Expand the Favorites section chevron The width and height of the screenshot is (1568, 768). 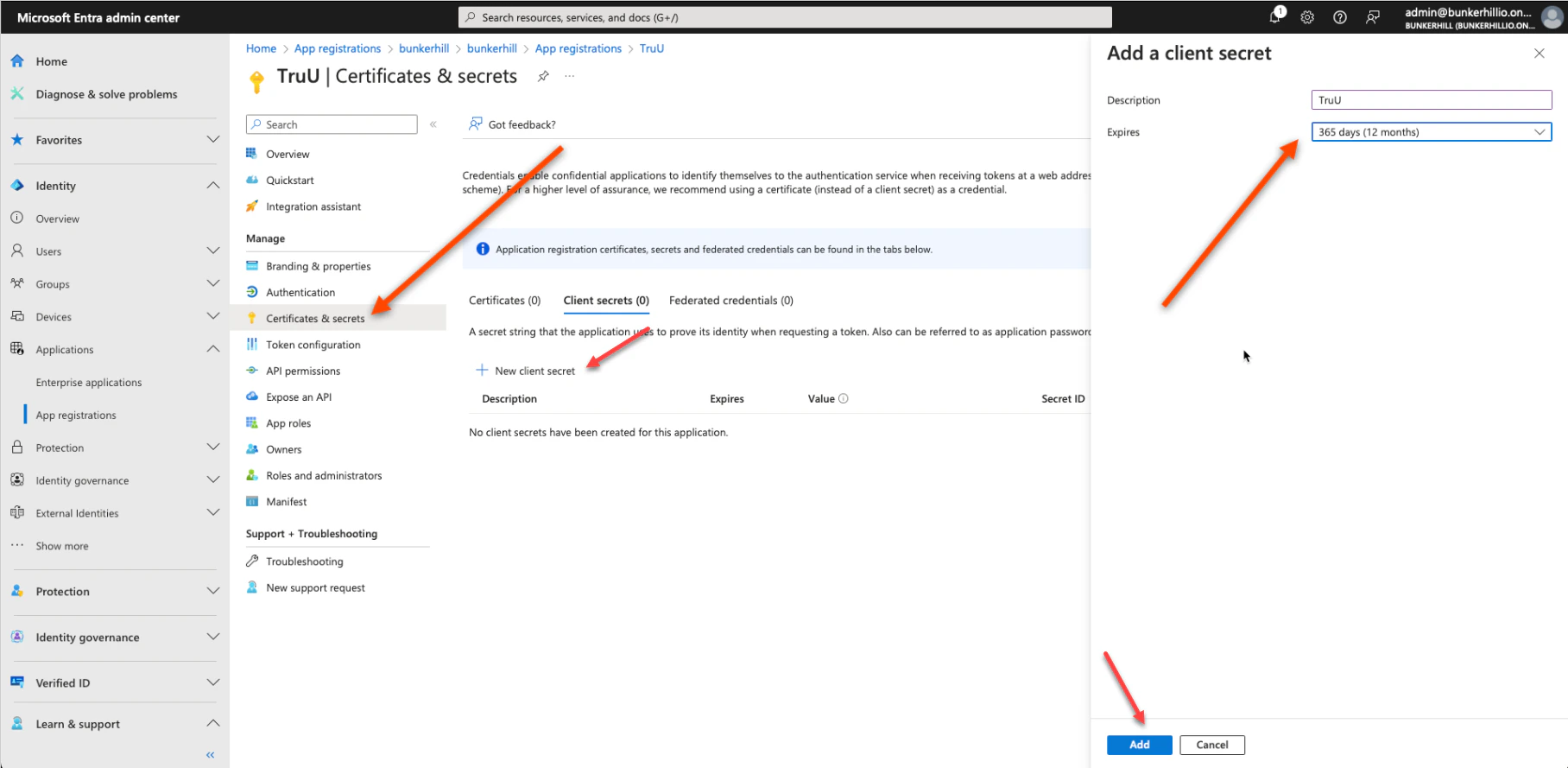tap(213, 140)
